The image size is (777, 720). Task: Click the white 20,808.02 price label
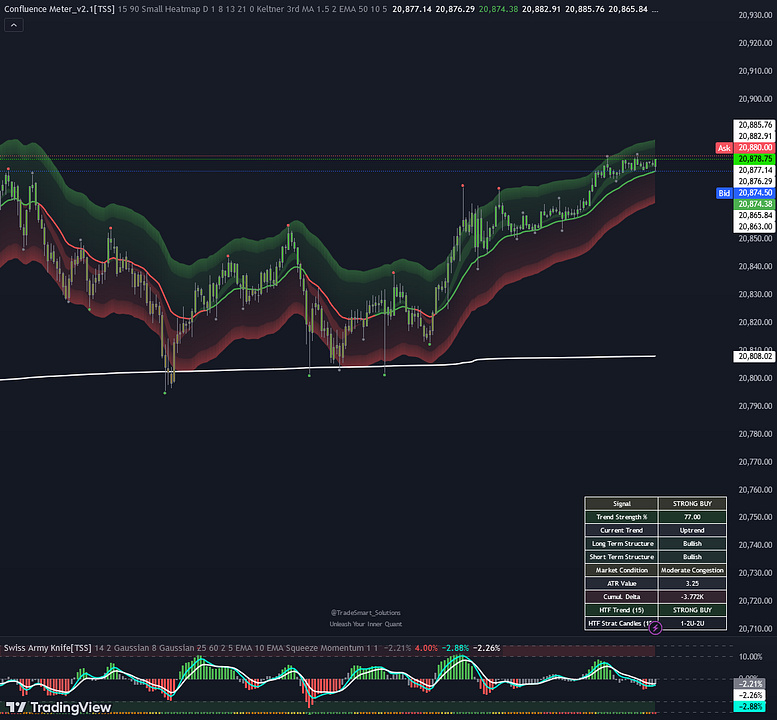coord(754,356)
